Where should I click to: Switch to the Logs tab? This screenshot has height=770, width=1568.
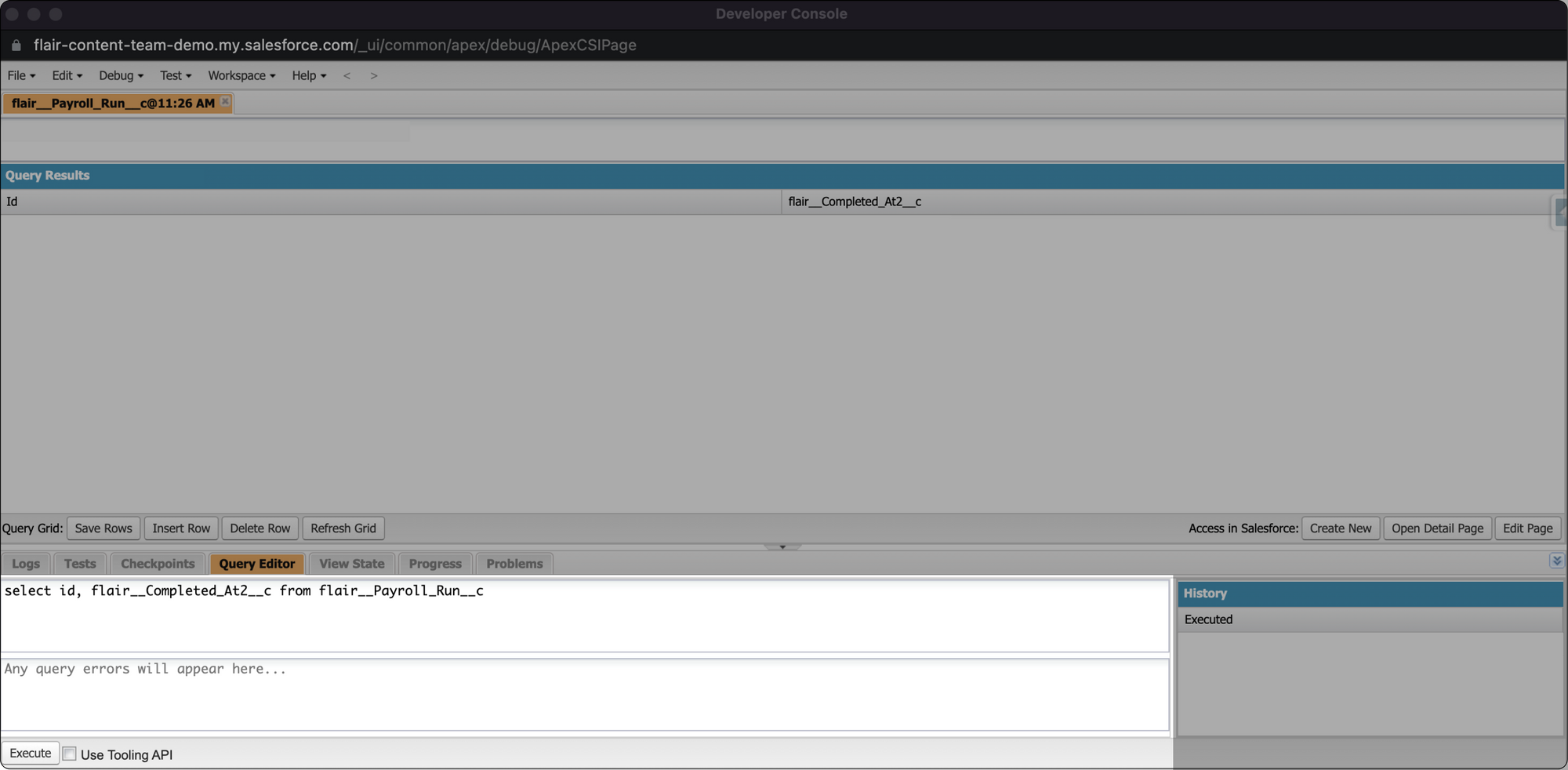(x=25, y=563)
